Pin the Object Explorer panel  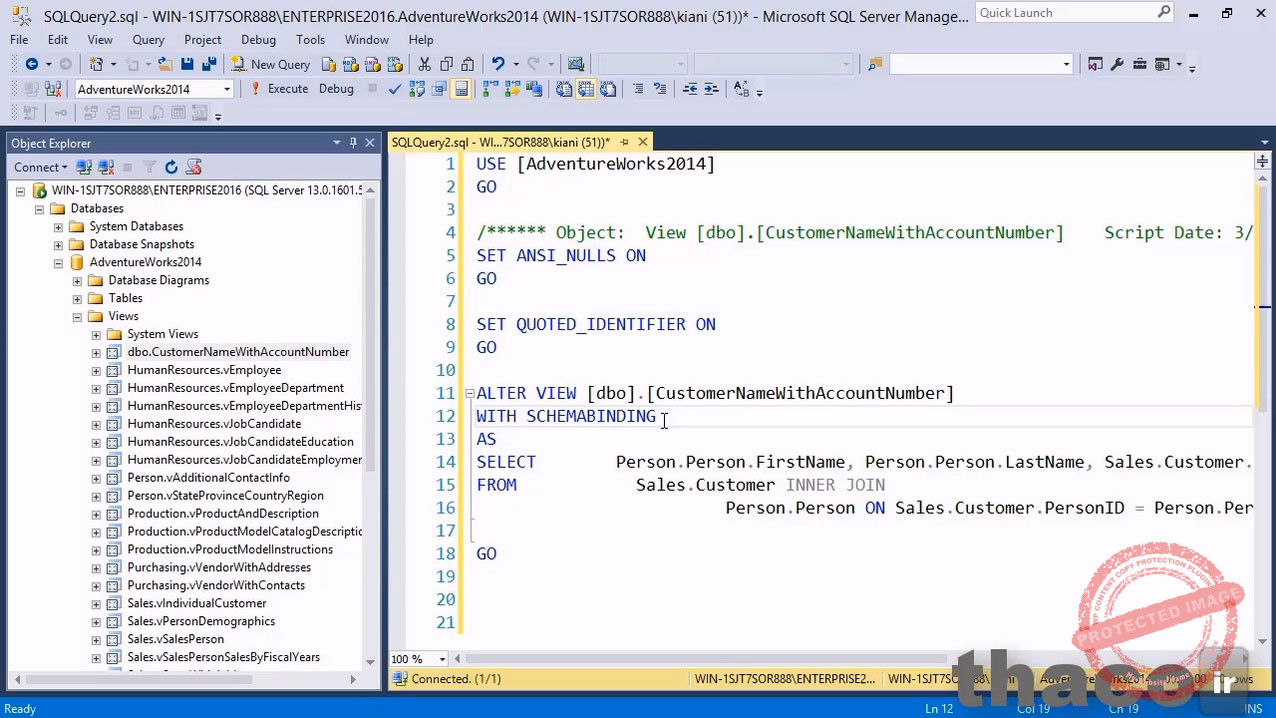353,143
